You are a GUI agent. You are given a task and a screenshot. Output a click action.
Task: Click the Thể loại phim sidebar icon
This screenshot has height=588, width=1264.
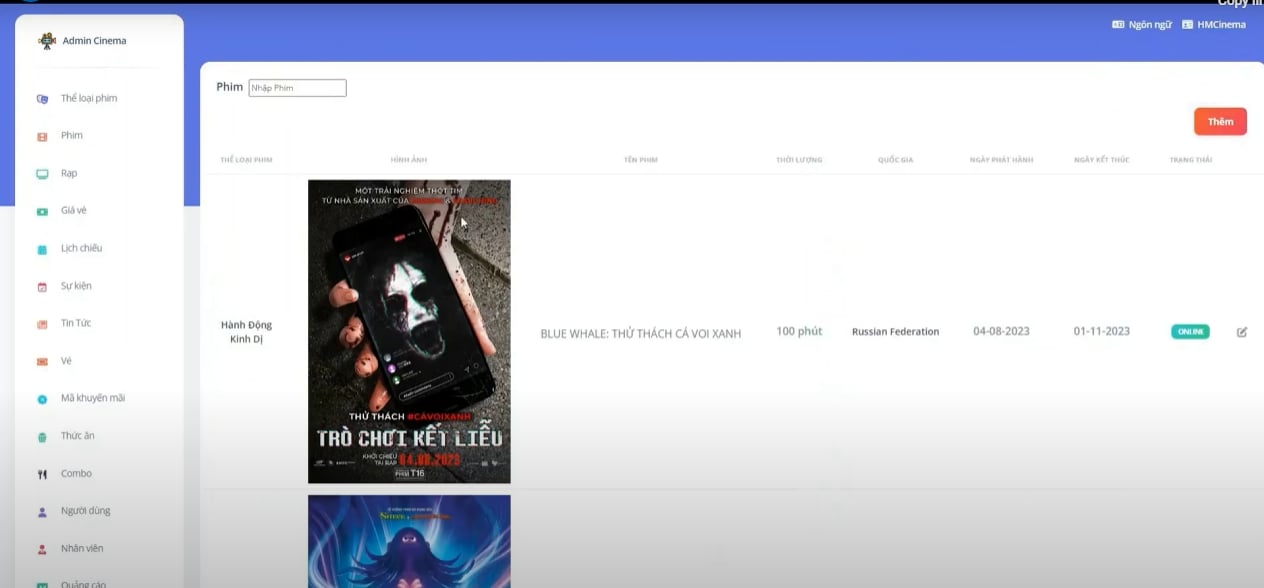pyautogui.click(x=42, y=99)
